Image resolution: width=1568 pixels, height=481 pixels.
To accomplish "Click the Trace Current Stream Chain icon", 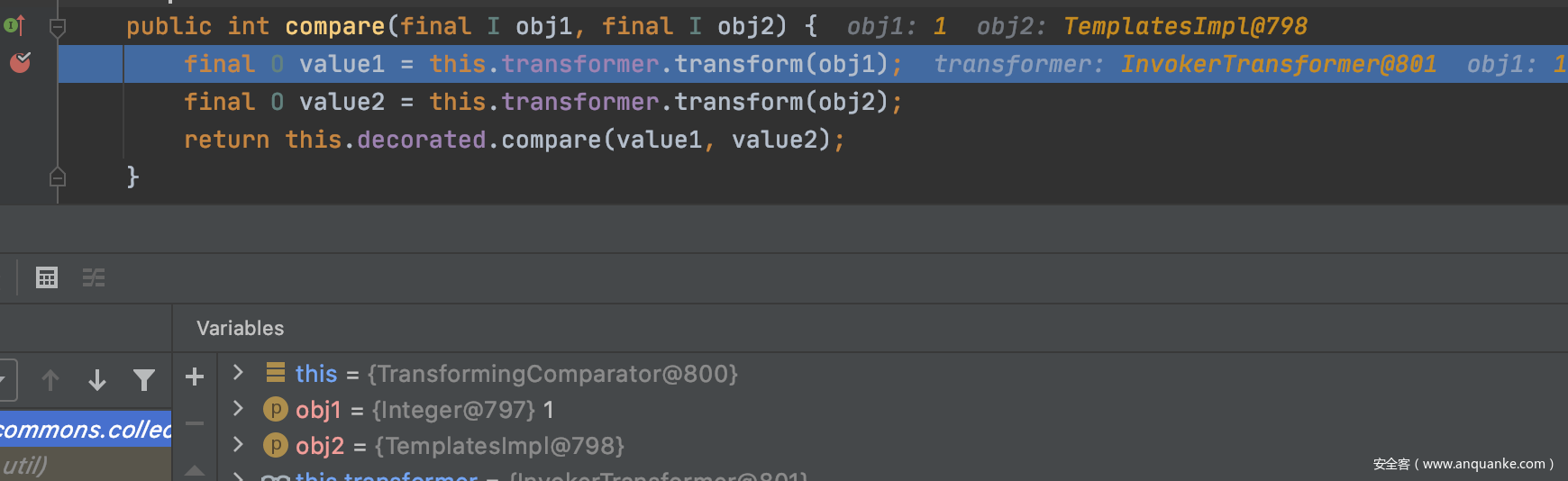I will (x=94, y=277).
